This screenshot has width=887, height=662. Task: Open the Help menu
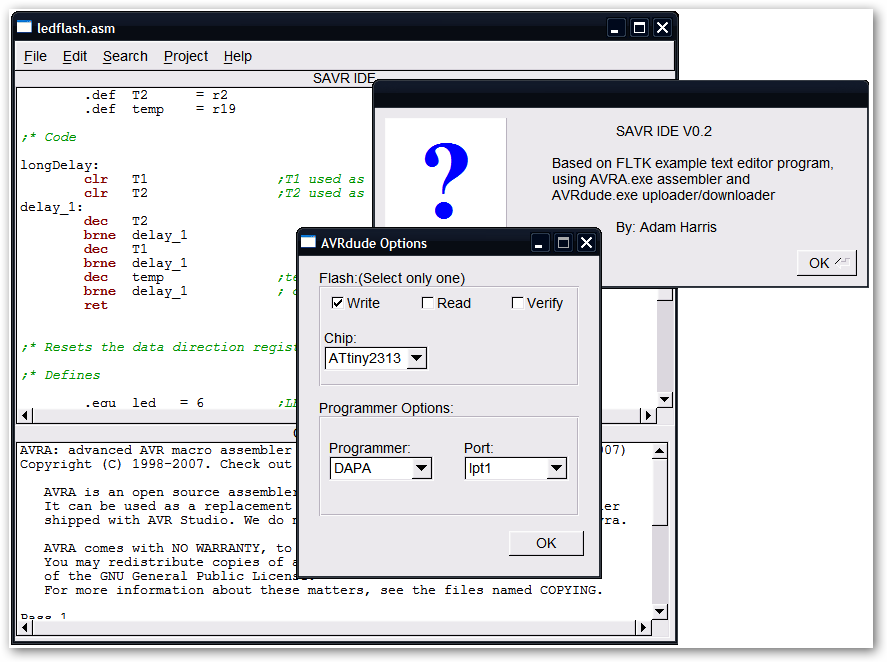pos(238,57)
